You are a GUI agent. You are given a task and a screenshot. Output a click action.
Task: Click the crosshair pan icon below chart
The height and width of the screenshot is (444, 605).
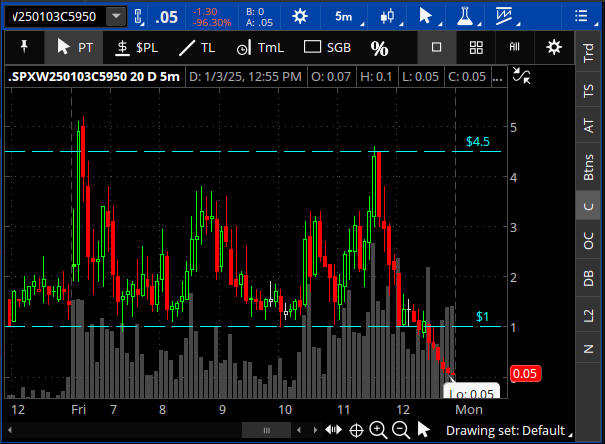pos(355,430)
